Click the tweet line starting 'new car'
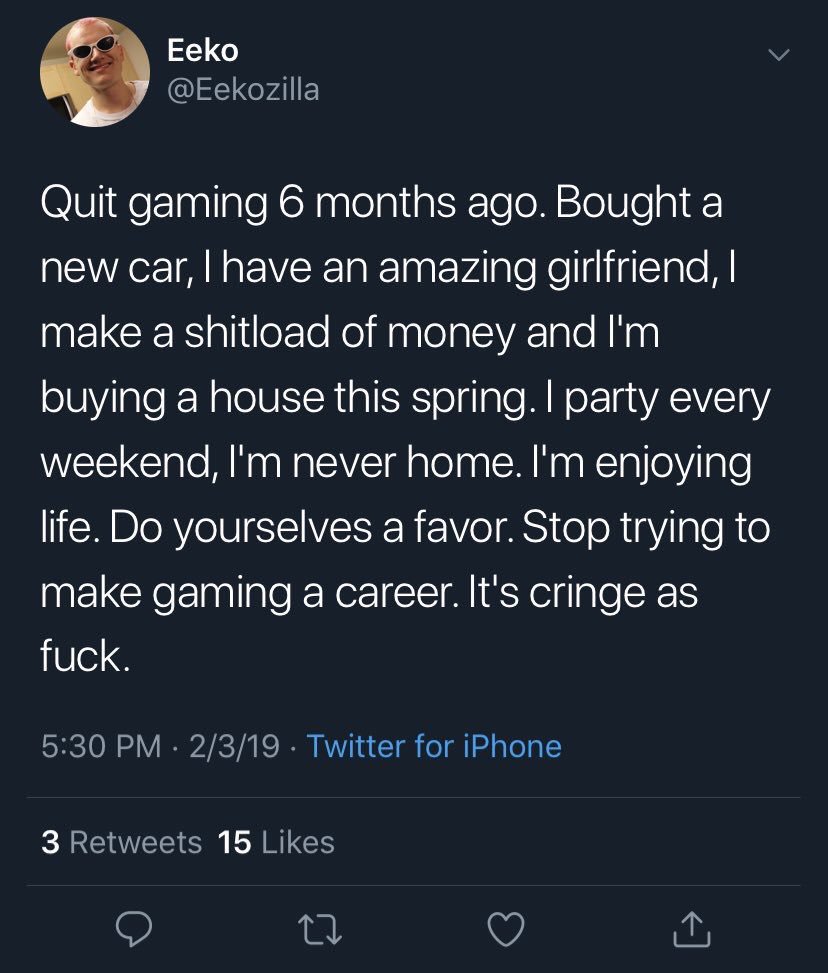Viewport: 828px width, 973px height. point(388,269)
